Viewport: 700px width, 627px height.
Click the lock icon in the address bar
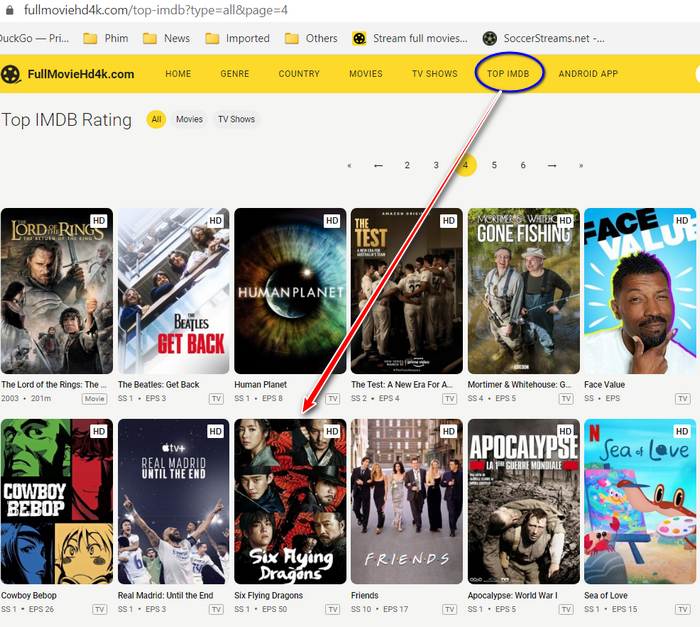coord(9,10)
